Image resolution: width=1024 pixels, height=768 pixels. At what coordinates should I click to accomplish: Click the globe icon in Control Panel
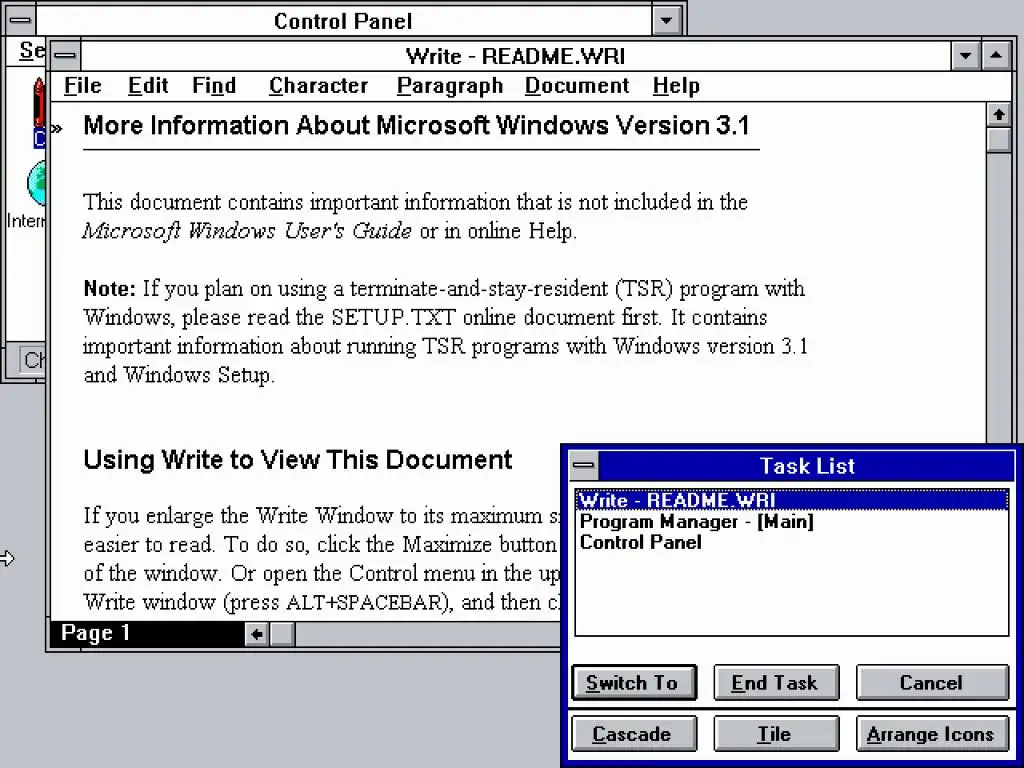[37, 183]
